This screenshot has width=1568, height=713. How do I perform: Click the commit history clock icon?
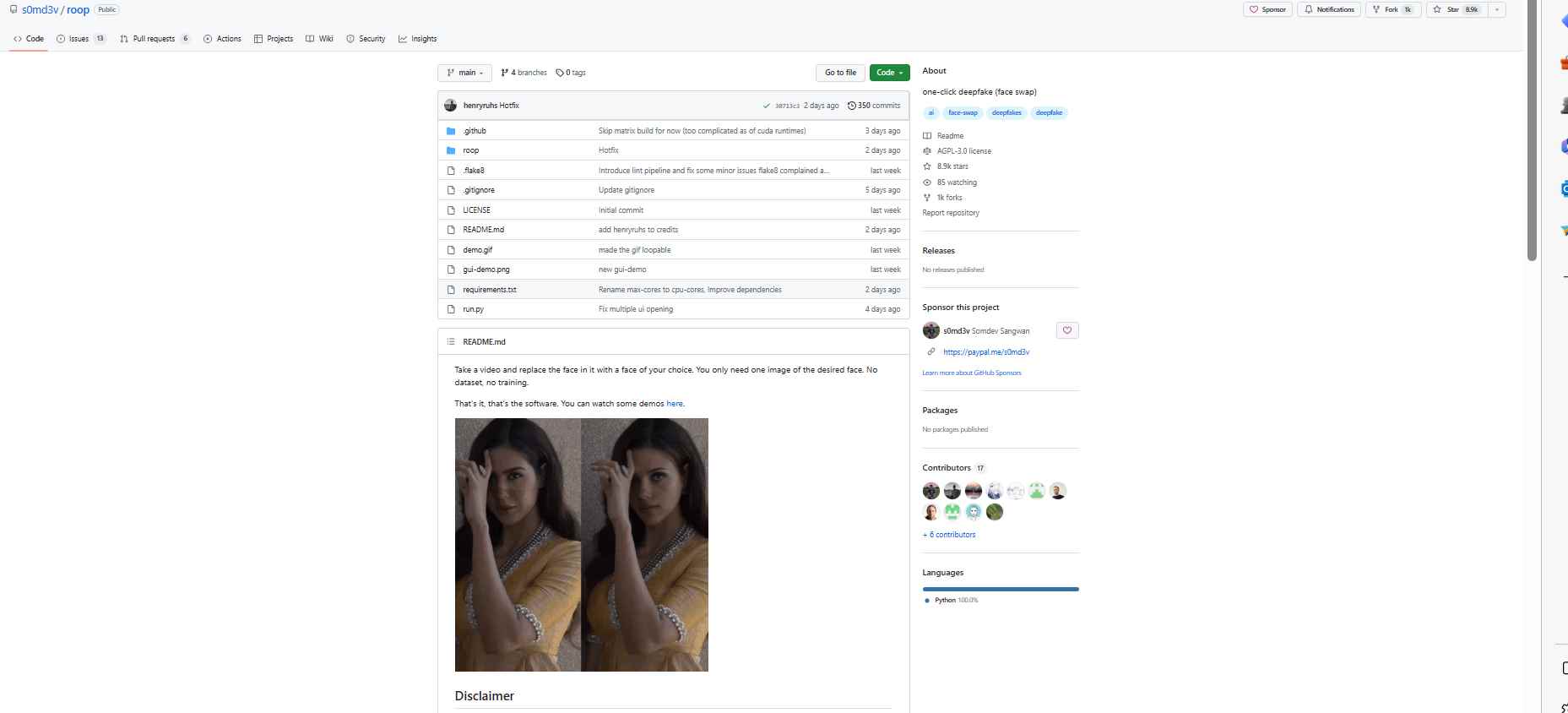pyautogui.click(x=852, y=106)
